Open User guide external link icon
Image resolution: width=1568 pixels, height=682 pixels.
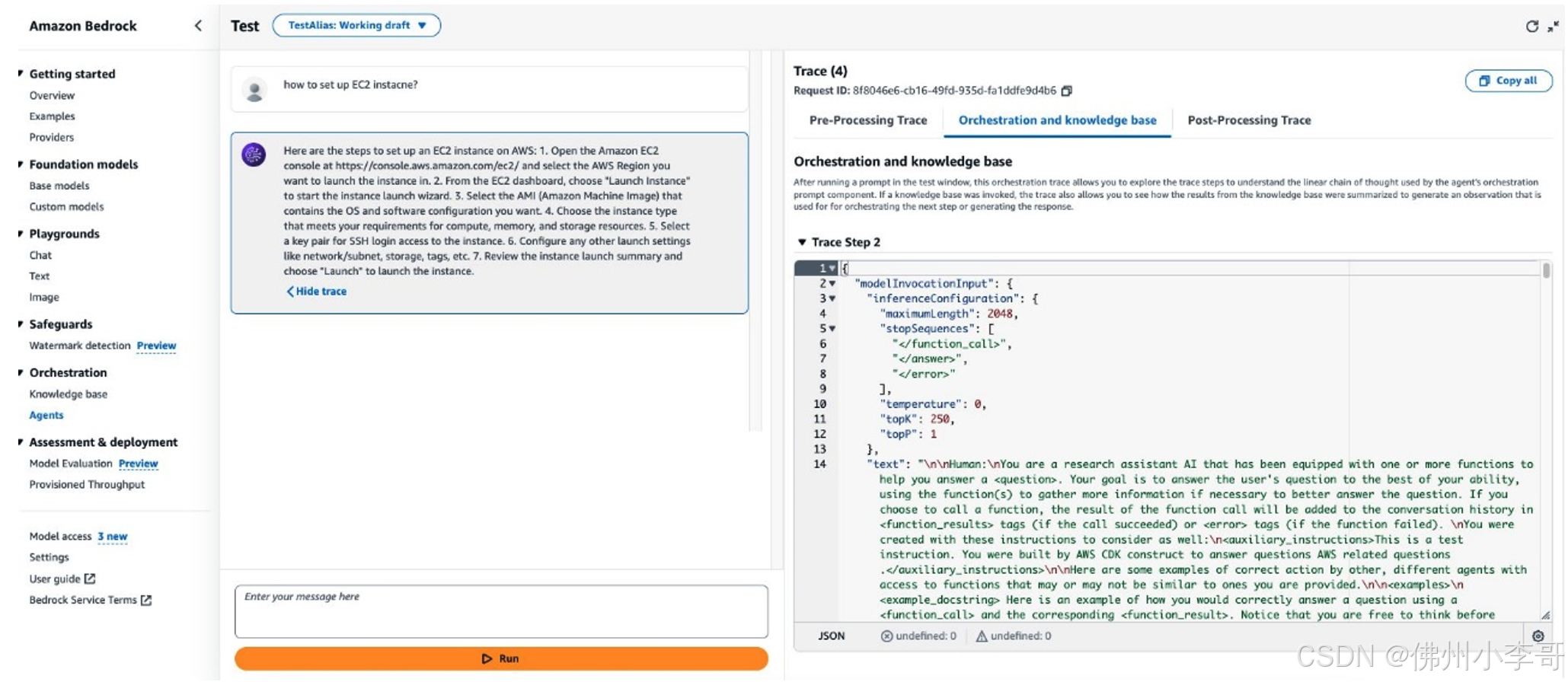click(x=90, y=578)
